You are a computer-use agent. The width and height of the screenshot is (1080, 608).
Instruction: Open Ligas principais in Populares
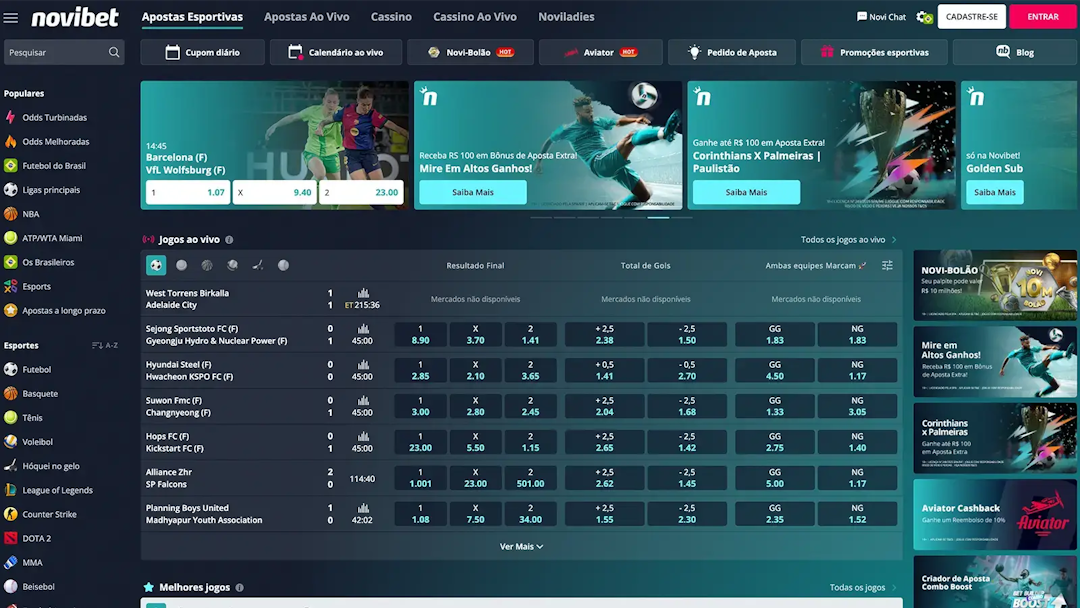[x=51, y=190]
